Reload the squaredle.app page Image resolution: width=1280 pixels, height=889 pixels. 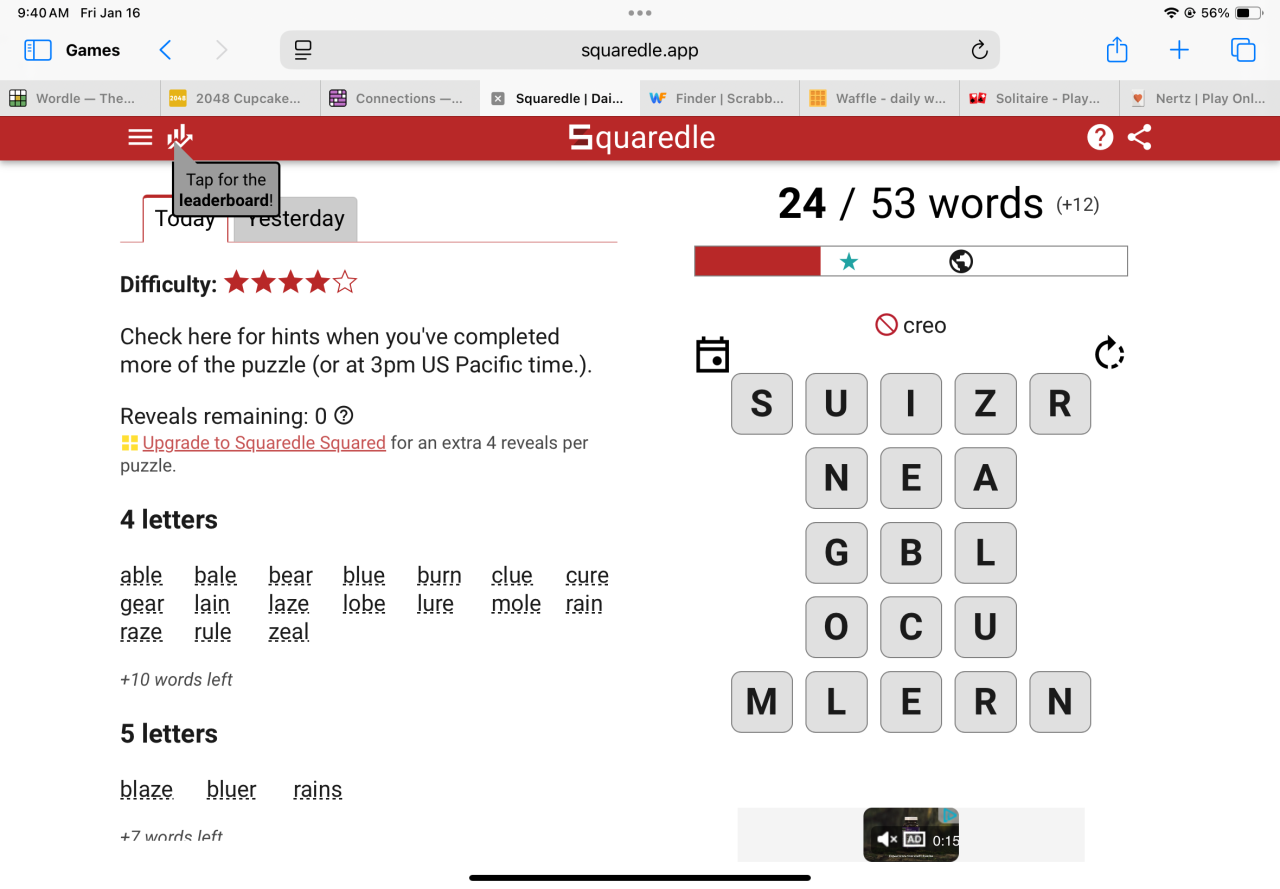979,50
